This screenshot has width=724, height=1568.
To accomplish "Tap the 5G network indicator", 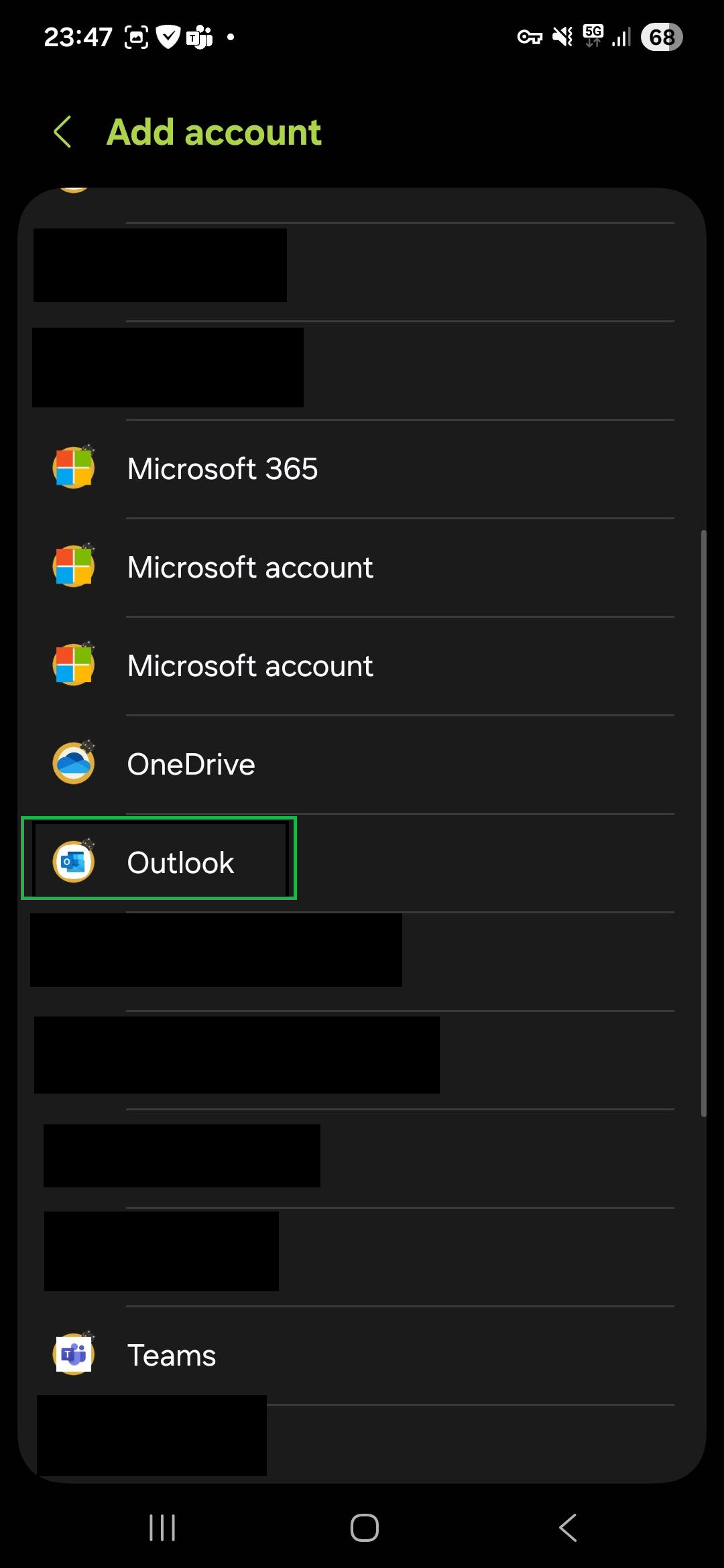I will click(593, 36).
